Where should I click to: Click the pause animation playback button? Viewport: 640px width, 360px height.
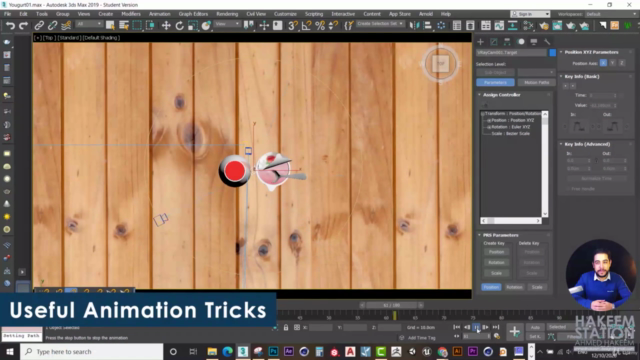[x=476, y=327]
